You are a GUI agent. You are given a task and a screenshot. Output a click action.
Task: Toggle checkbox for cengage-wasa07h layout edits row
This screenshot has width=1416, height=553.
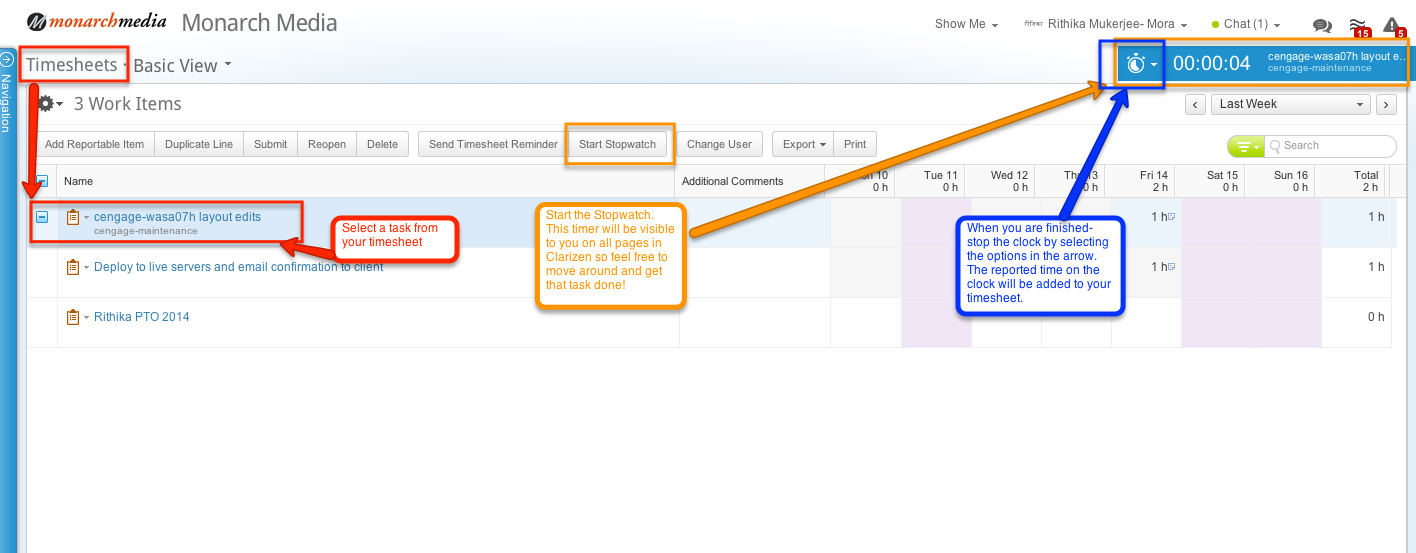[x=42, y=217]
